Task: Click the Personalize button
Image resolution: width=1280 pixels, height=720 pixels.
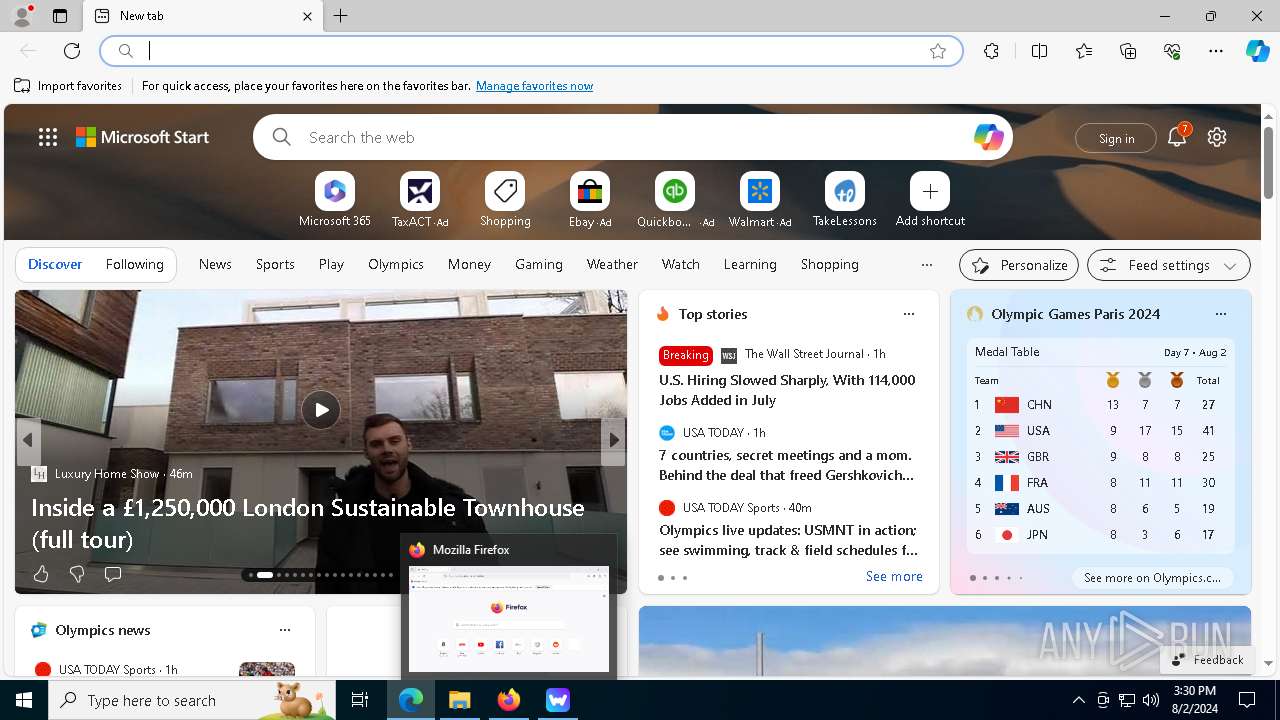Action: pos(1019,265)
